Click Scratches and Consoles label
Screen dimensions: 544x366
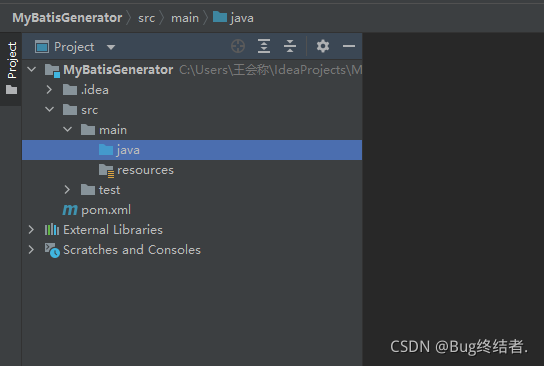132,250
